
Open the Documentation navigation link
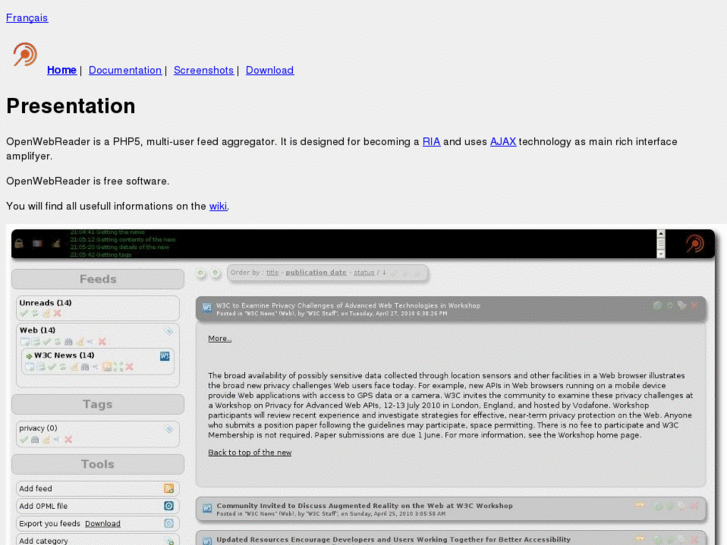(125, 70)
